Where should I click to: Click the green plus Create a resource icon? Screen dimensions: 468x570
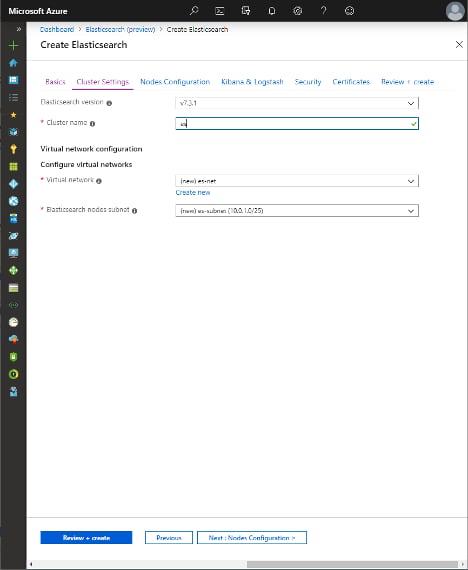coord(13,45)
